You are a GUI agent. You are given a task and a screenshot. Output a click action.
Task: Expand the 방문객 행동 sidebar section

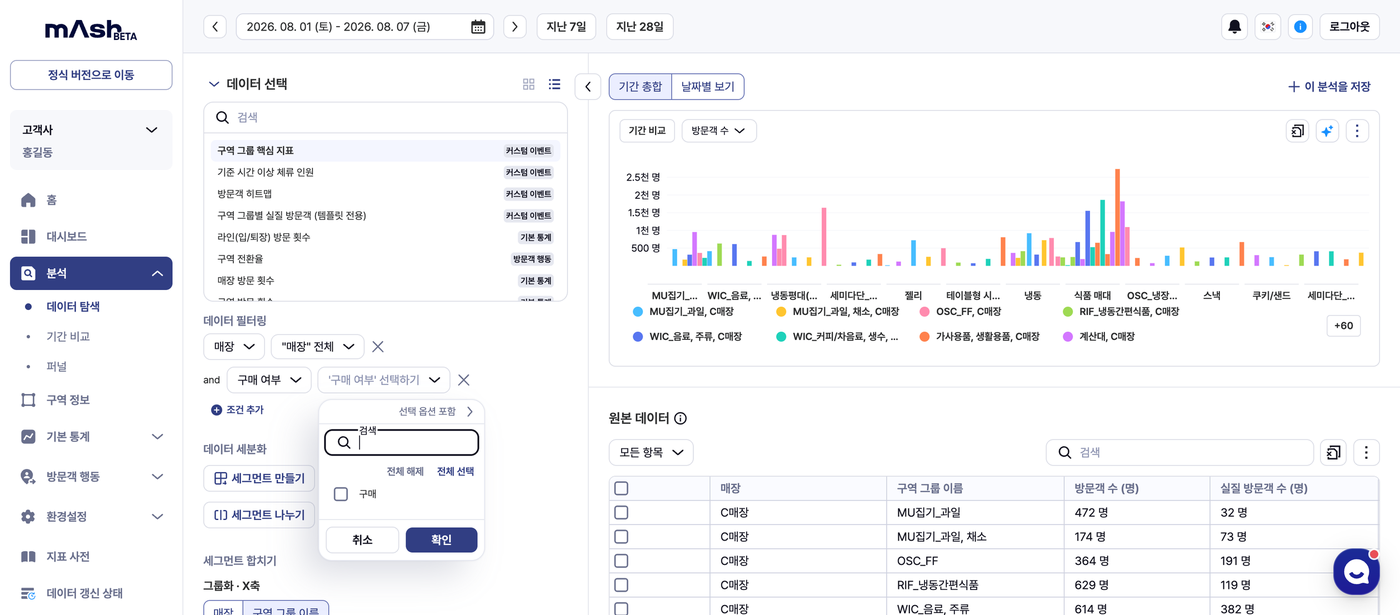157,477
